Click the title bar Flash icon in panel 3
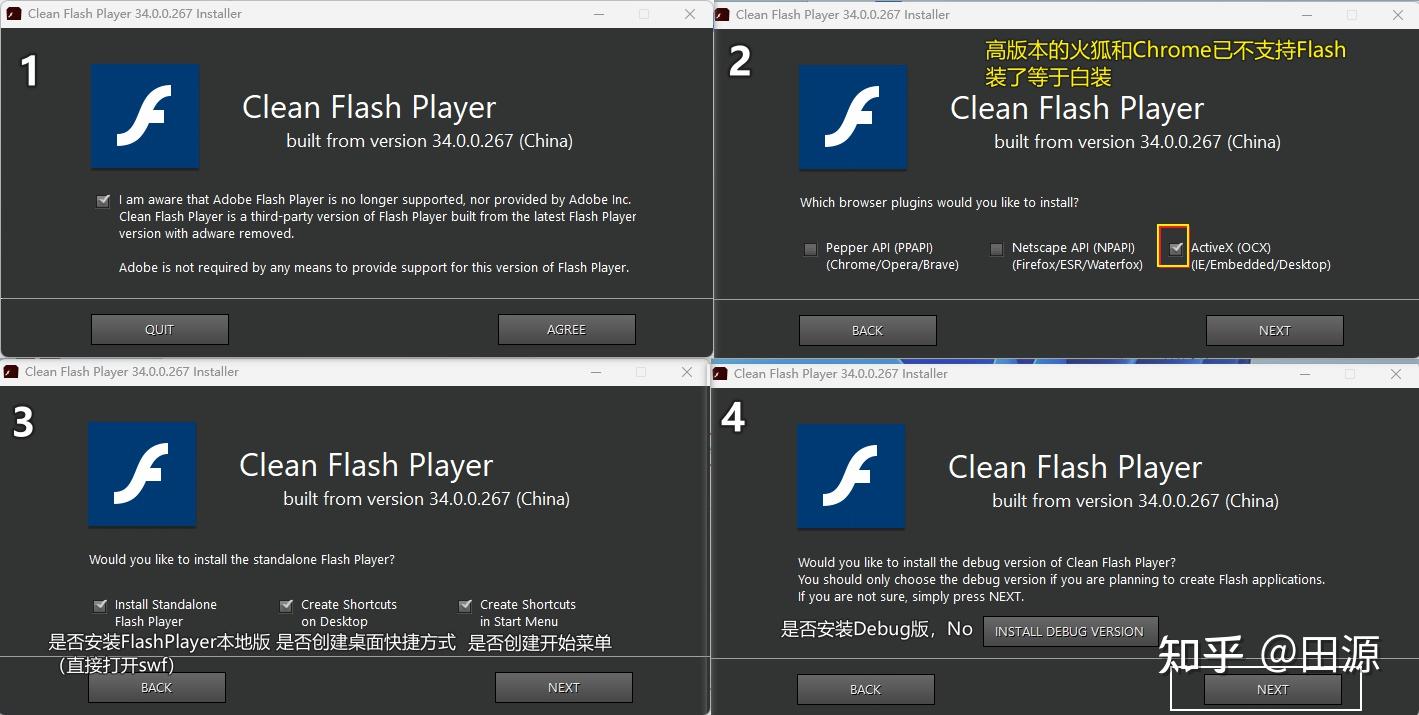Image resolution: width=1419 pixels, height=715 pixels. point(11,371)
